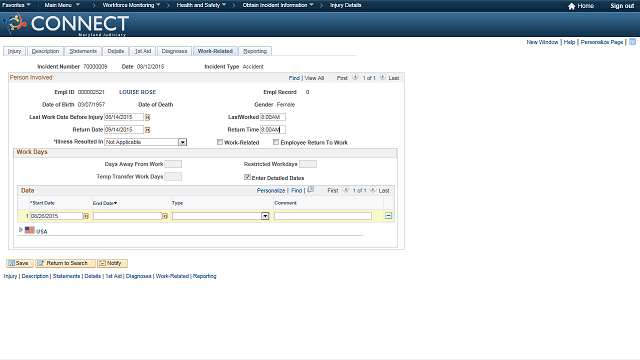Click Find in Person Involved header

(x=294, y=78)
